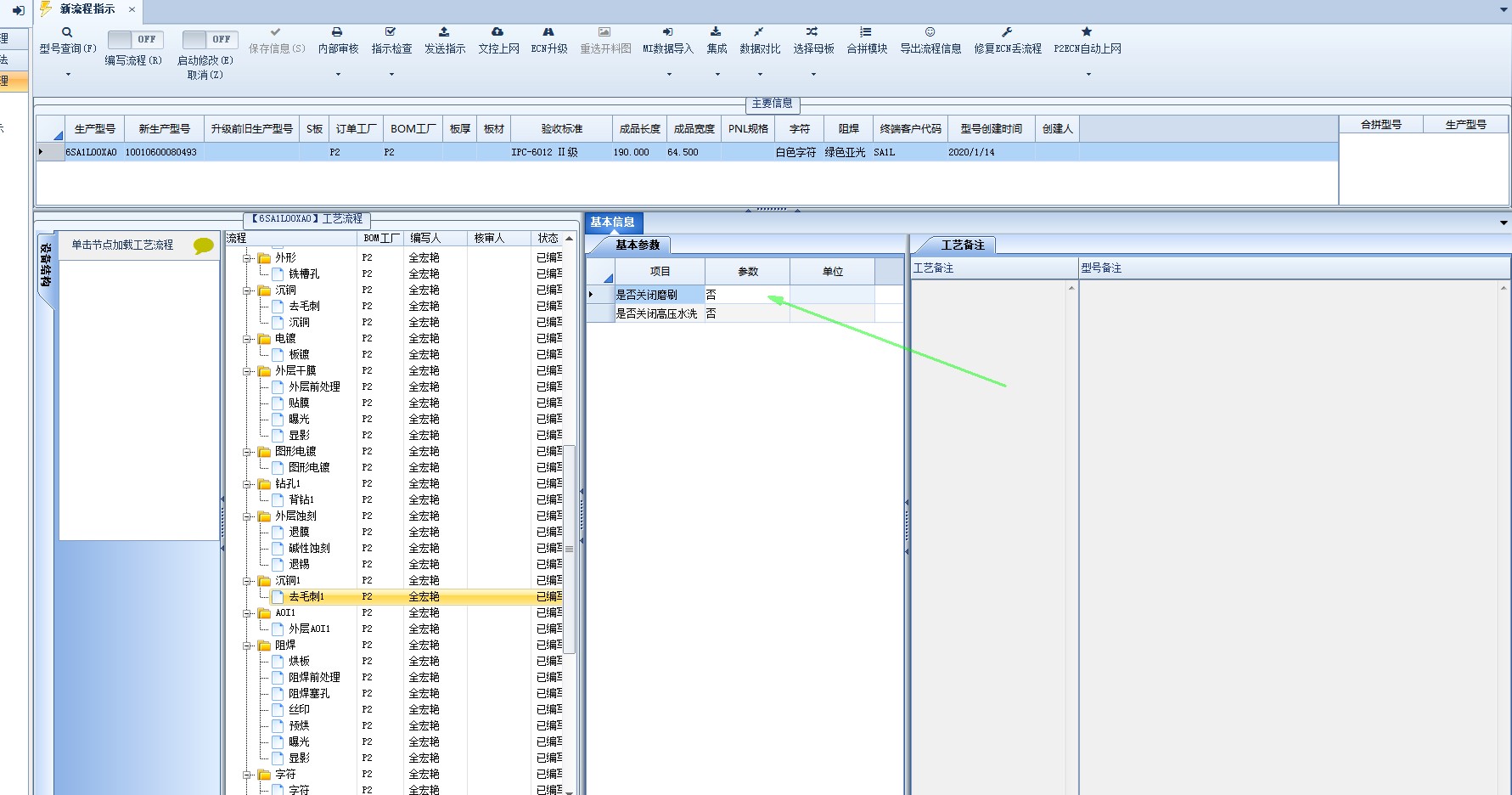Sort by 生产型号 column header

click(x=94, y=129)
